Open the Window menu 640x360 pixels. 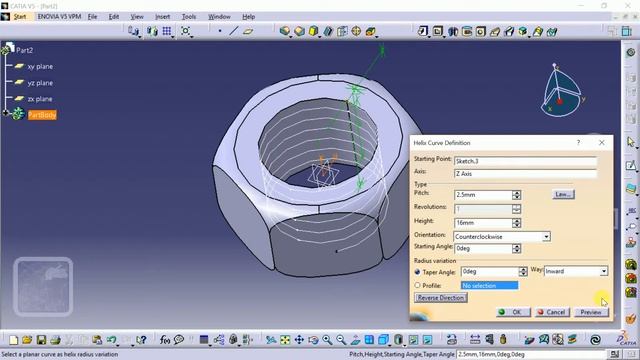click(219, 17)
